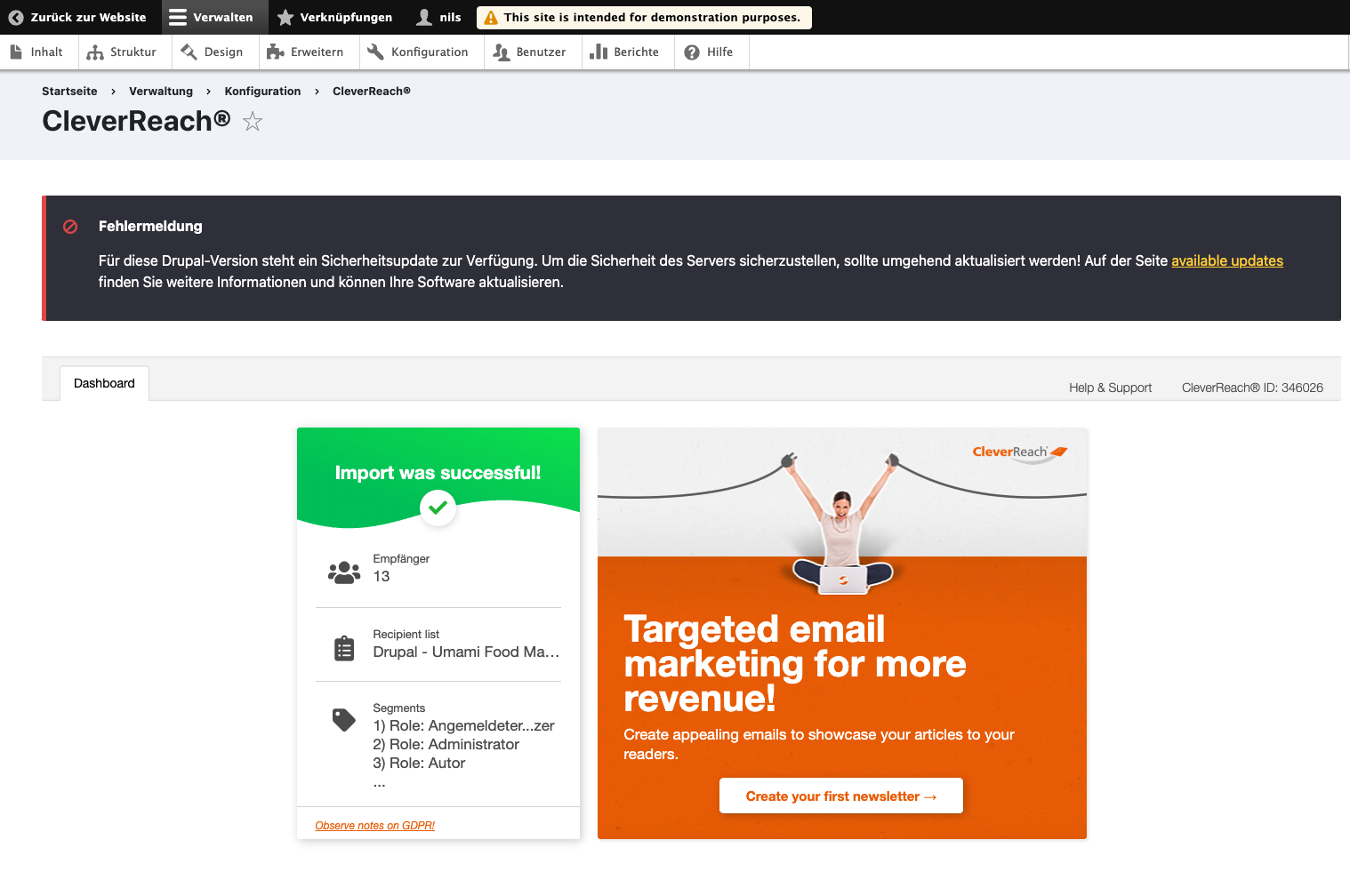The height and width of the screenshot is (896, 1350).
Task: Open the Inhalt menu
Action: point(40,52)
